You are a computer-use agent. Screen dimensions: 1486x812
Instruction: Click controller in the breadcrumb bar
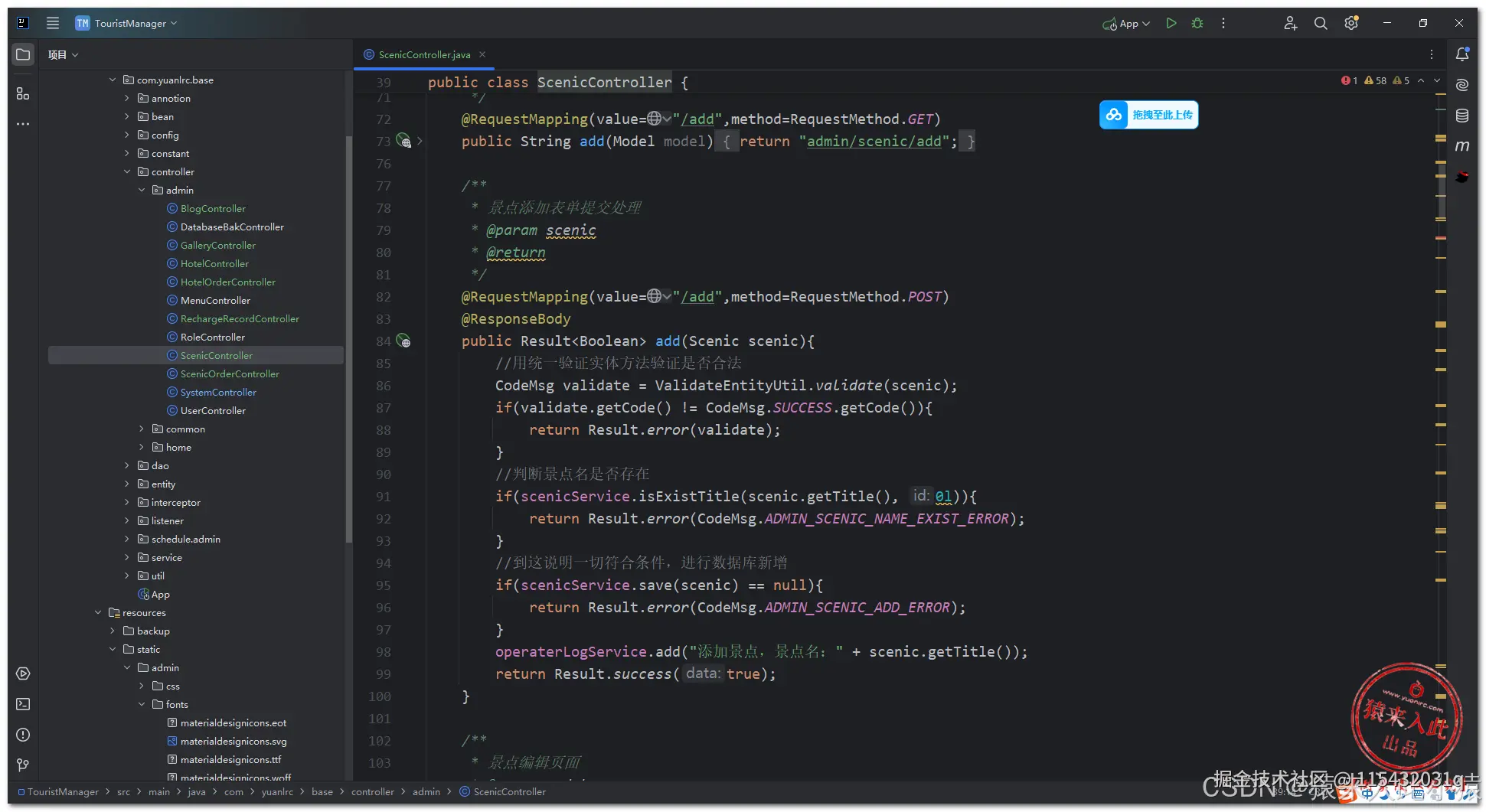(373, 791)
